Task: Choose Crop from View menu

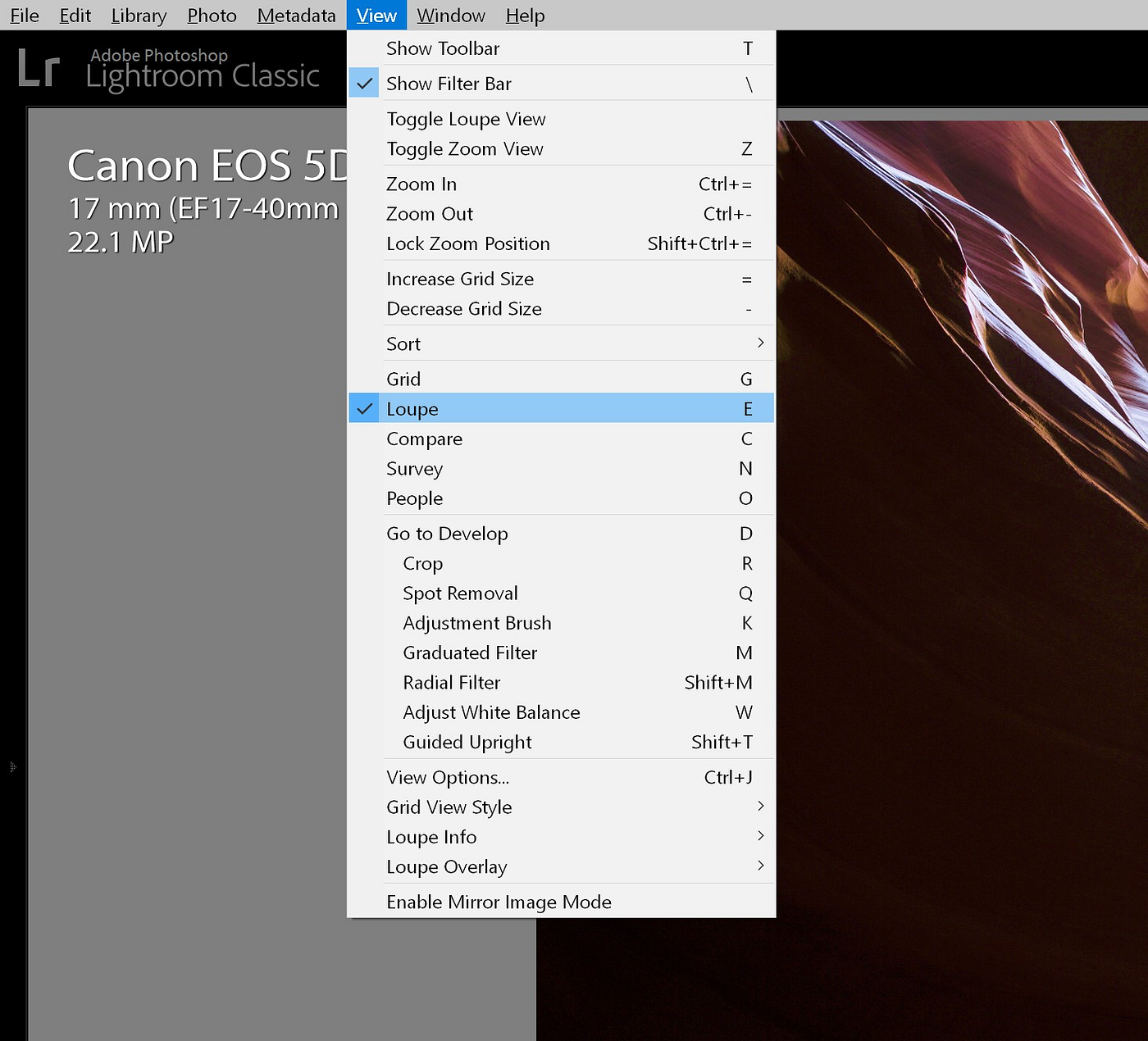Action: (x=562, y=563)
